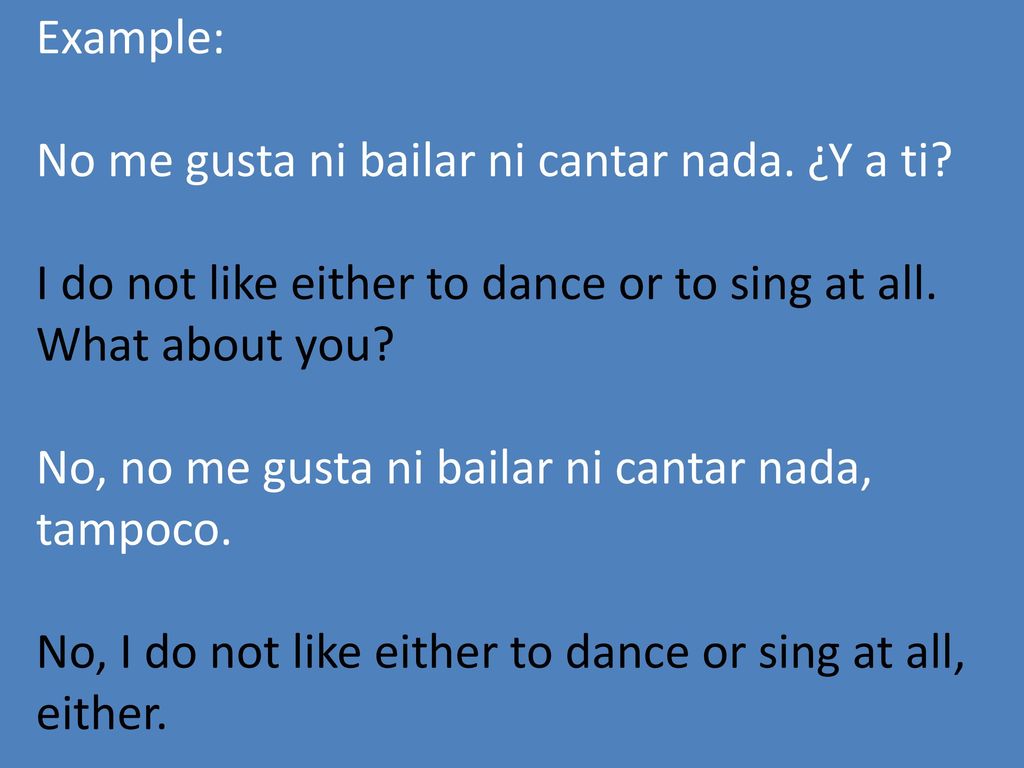This screenshot has height=768, width=1024.
Task: Click 'sing at all.' in black text
Action: tap(833, 283)
